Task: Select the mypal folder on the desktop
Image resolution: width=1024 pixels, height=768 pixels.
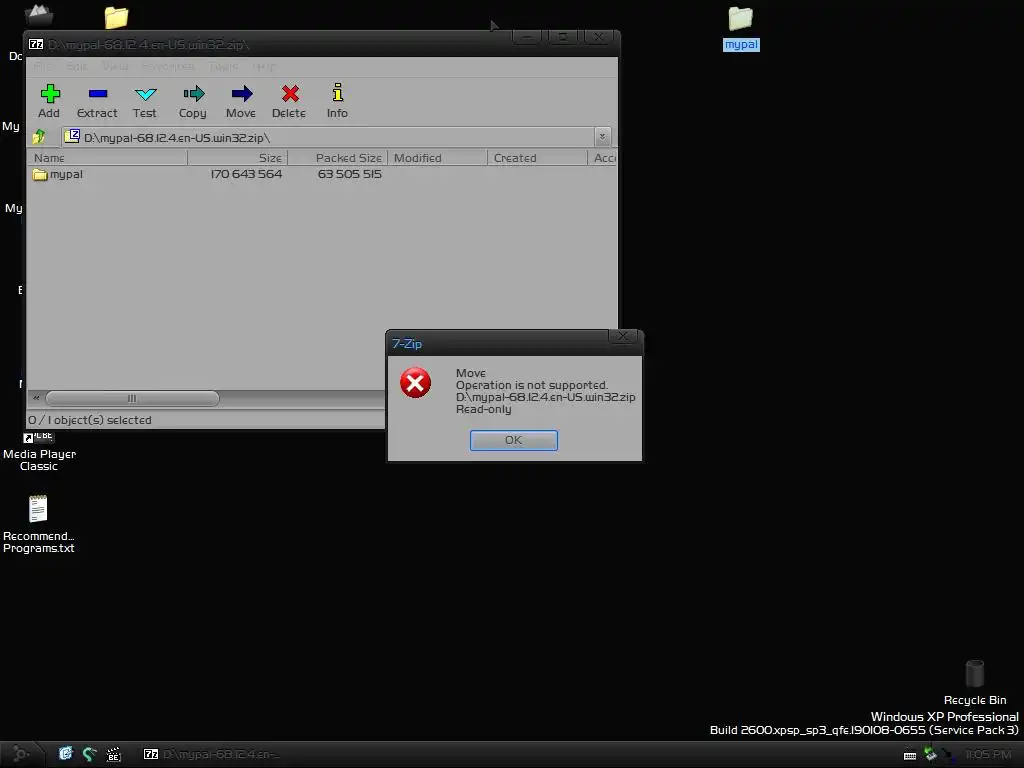Action: pyautogui.click(x=741, y=29)
